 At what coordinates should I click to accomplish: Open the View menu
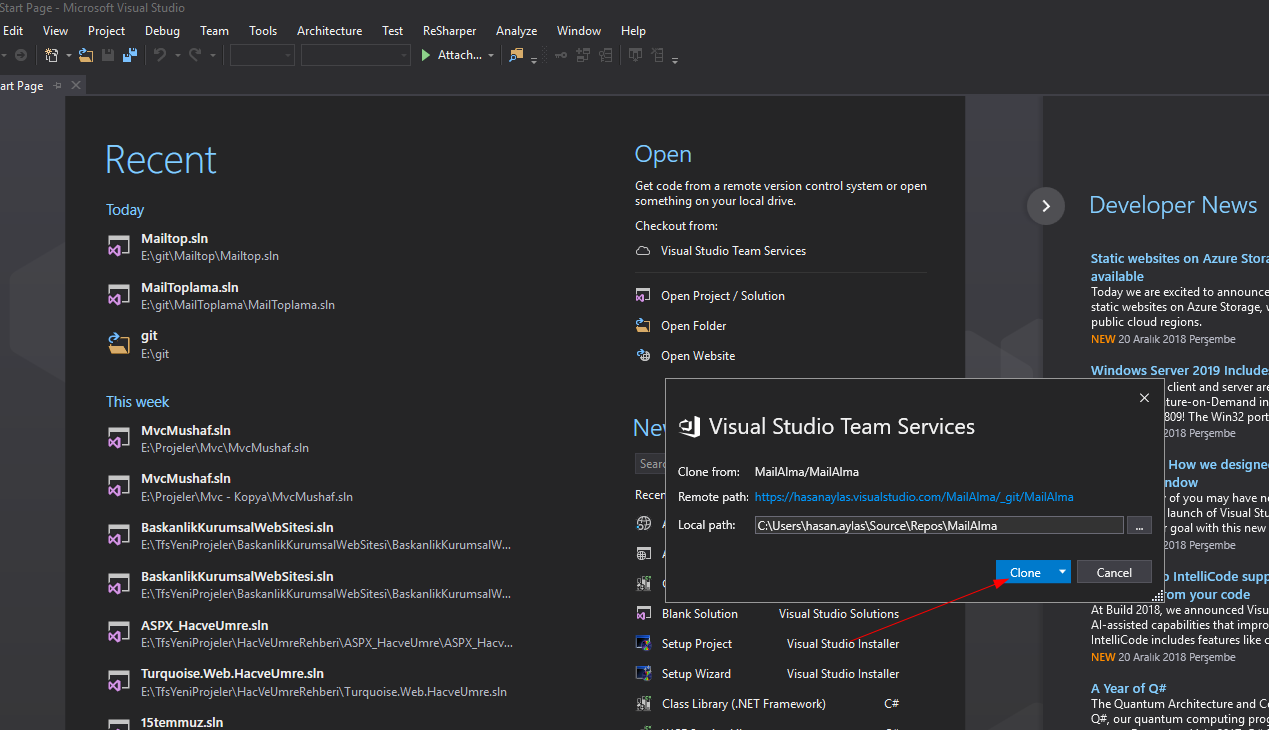[x=56, y=31]
